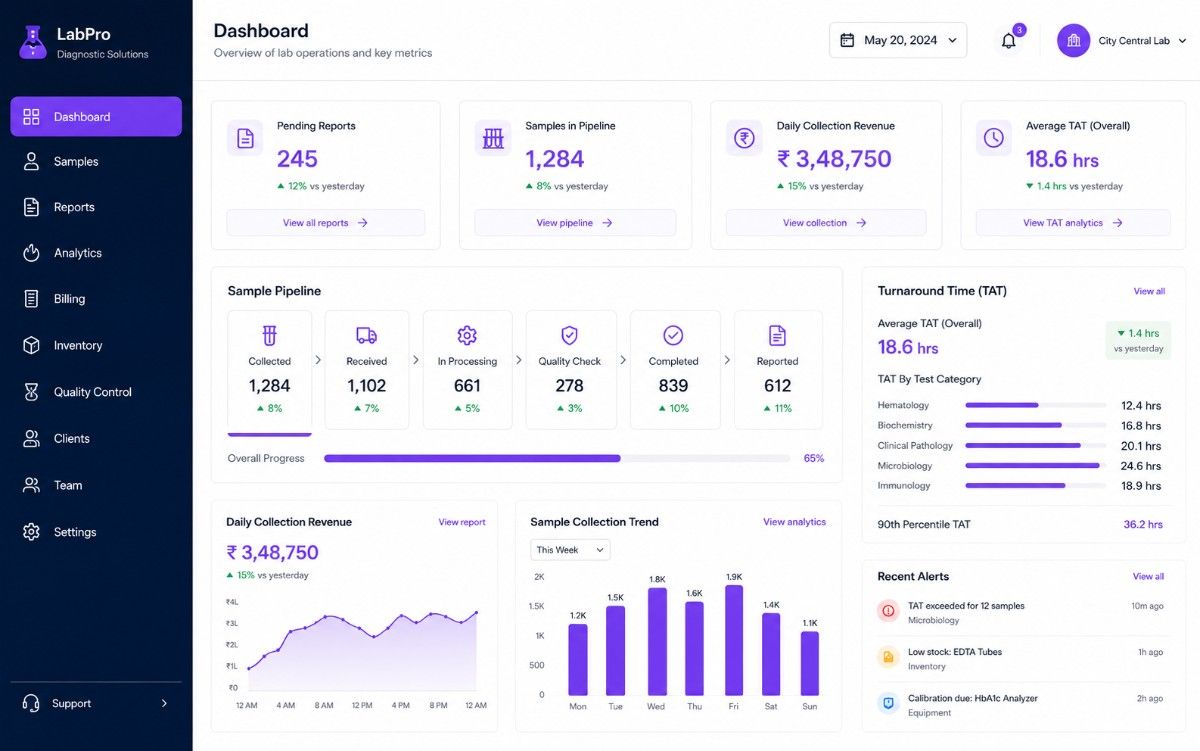Click the Wed bar in the collection trend chart

pos(656,641)
